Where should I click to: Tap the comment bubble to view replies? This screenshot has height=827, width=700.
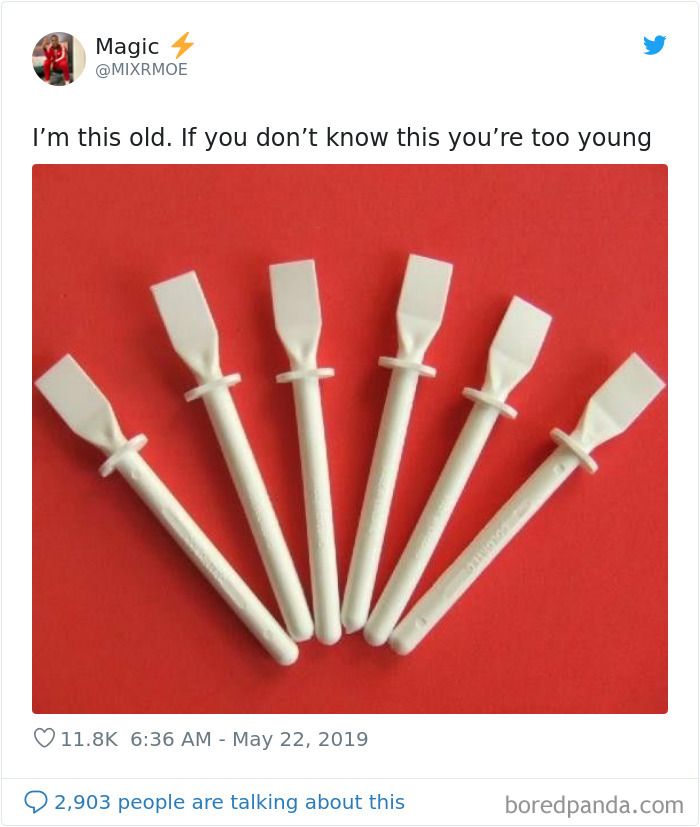coord(38,801)
